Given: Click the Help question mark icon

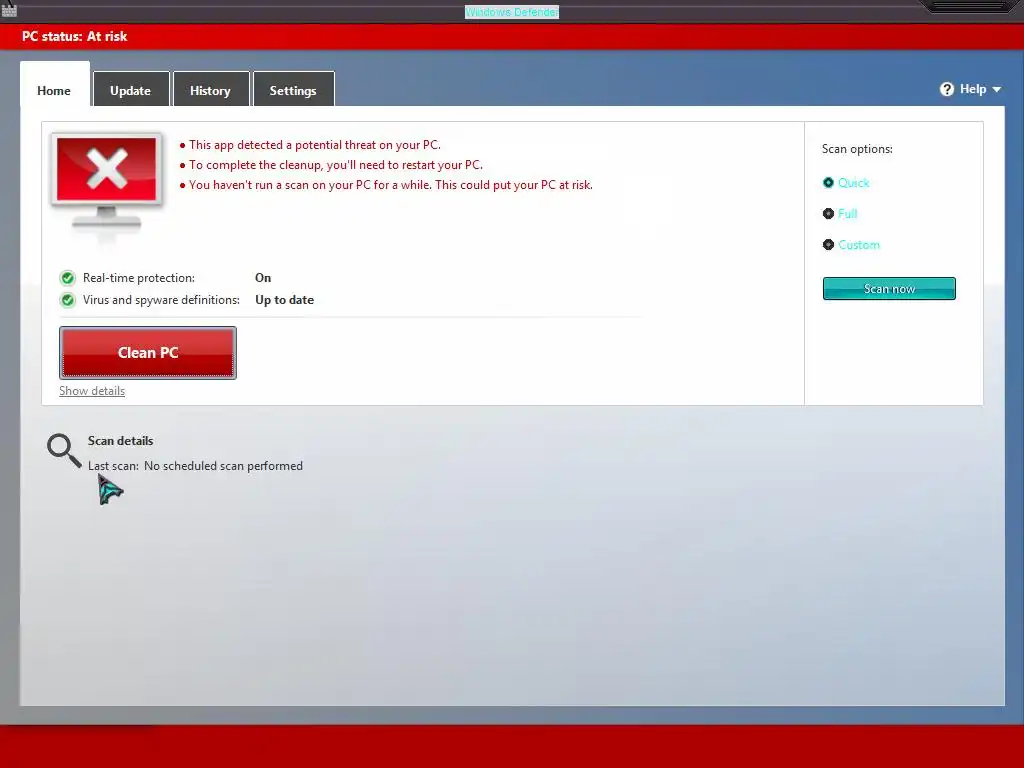Looking at the screenshot, I should point(947,89).
